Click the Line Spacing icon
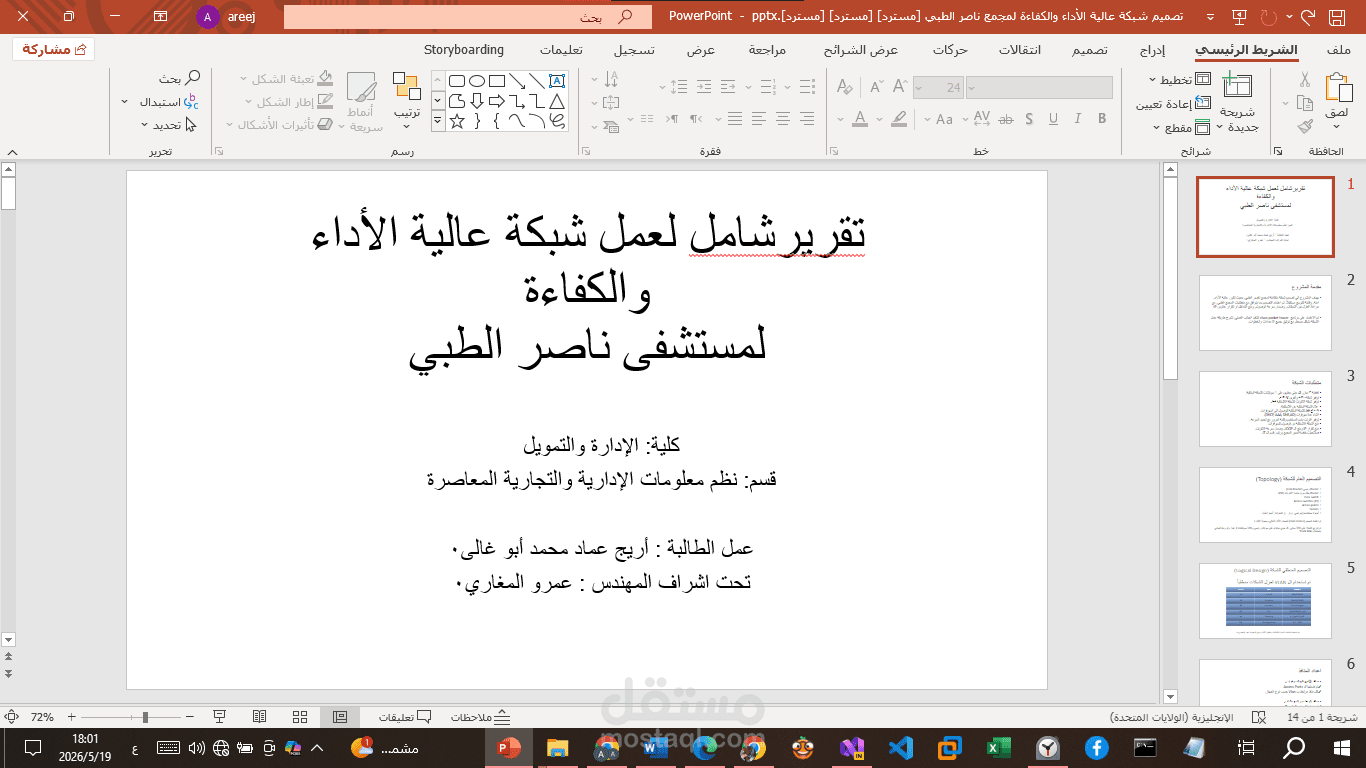The height and width of the screenshot is (768, 1366). 678,87
